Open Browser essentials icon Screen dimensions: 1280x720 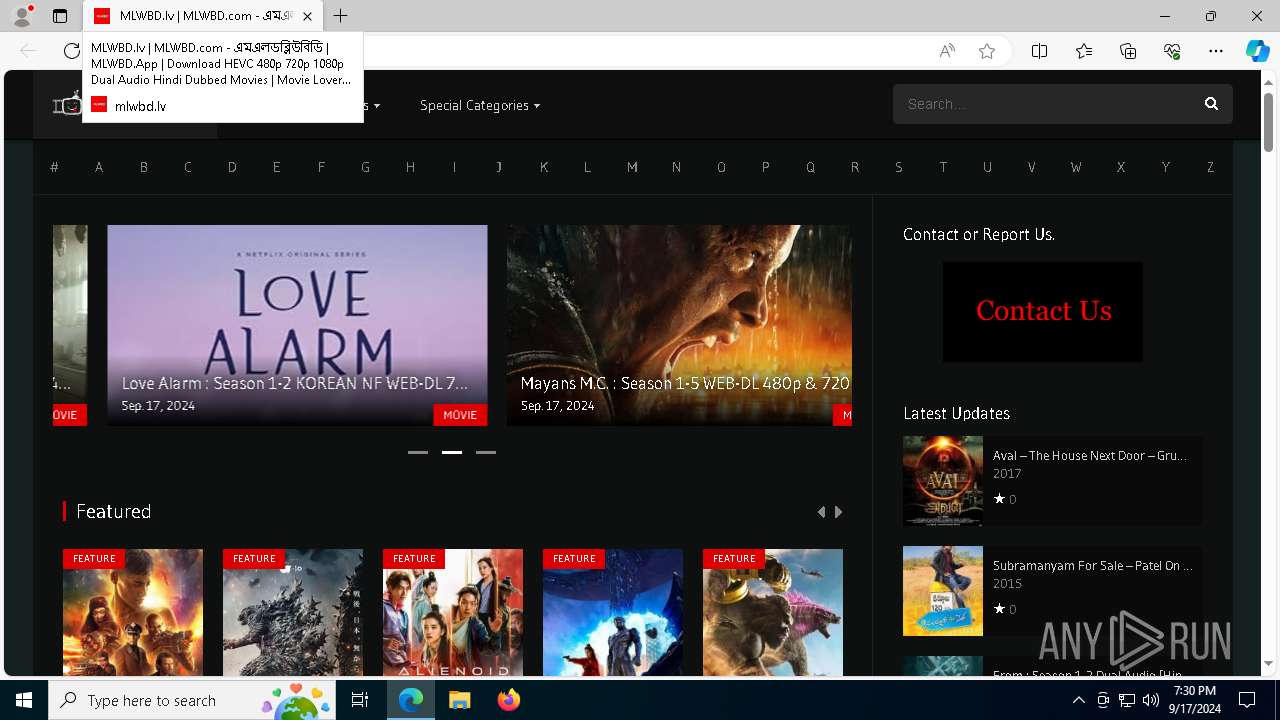click(x=1172, y=51)
